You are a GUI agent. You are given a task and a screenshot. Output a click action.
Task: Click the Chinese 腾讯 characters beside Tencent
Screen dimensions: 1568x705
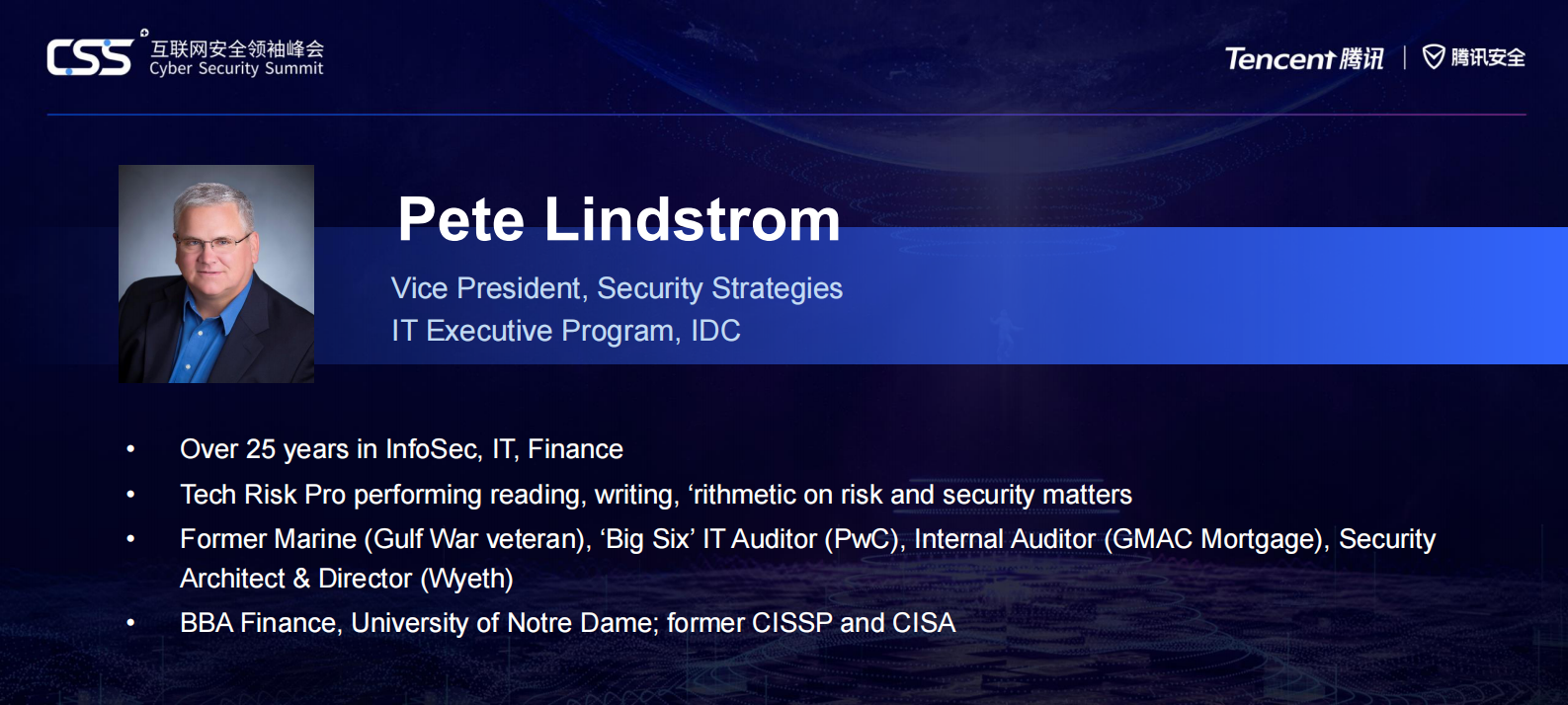tap(1362, 59)
